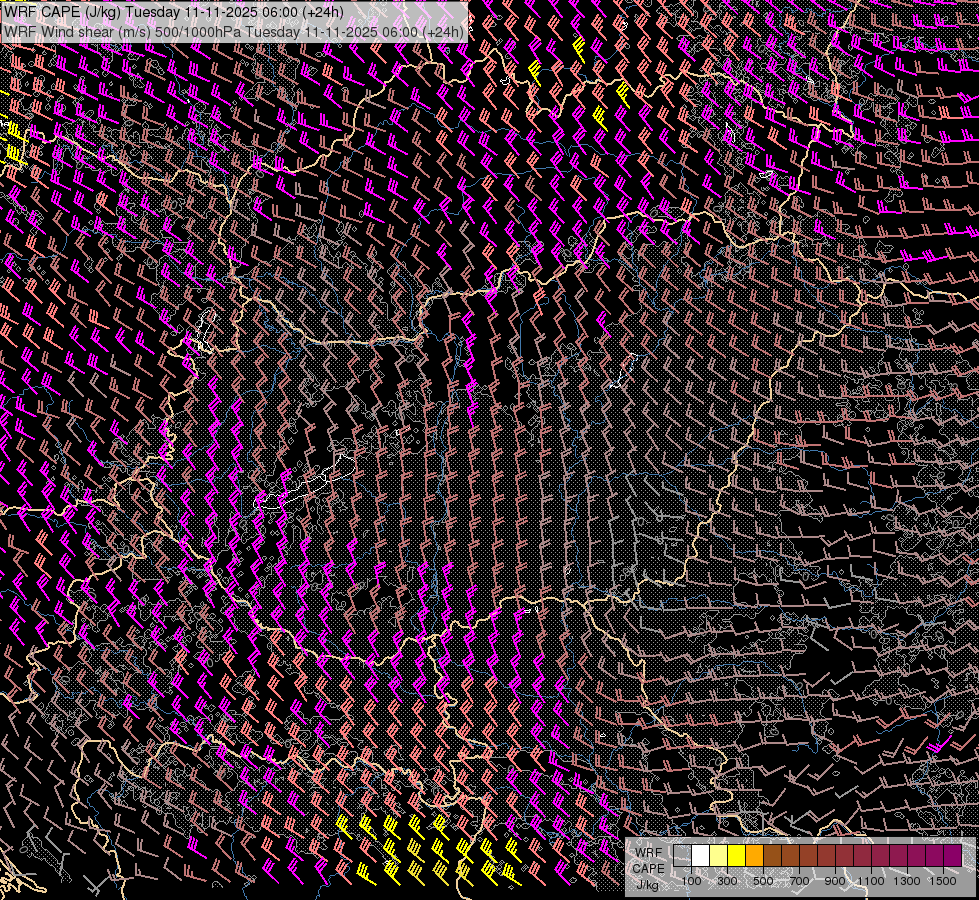Select the pale yellow CAPE legend swatch
This screenshot has width=979, height=900.
[x=719, y=856]
